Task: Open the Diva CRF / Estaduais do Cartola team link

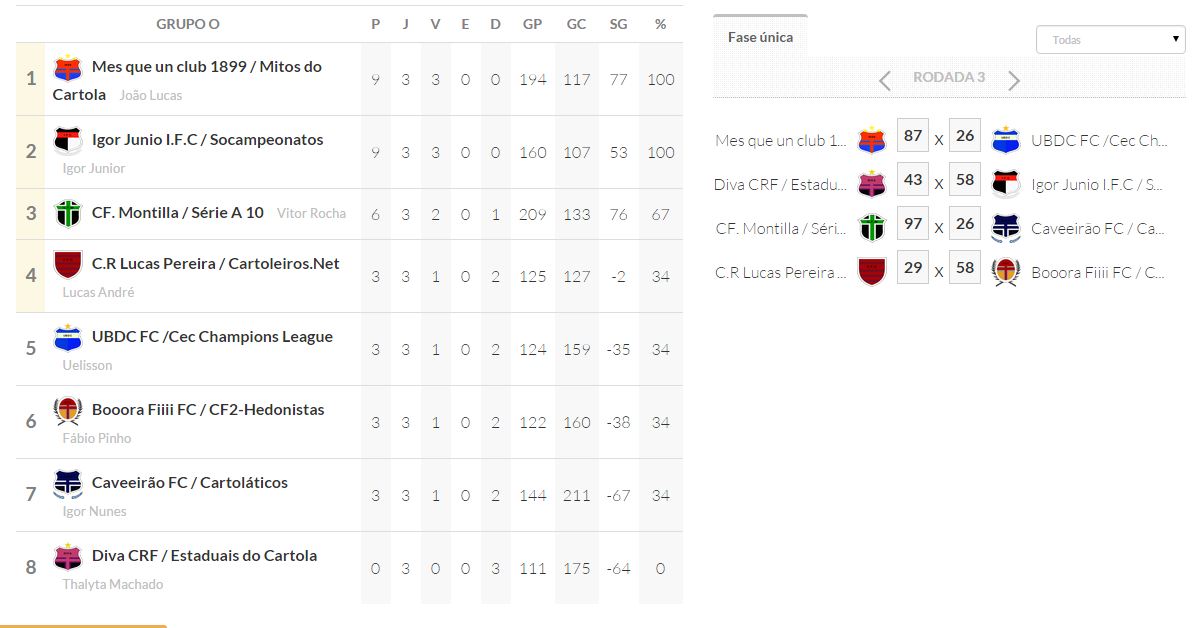Action: 204,556
